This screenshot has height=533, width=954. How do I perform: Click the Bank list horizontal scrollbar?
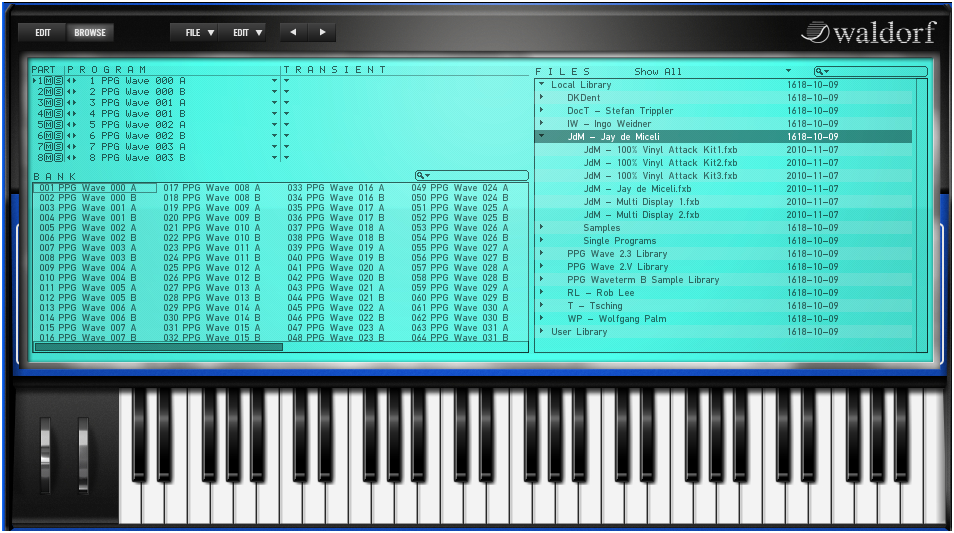(x=159, y=347)
